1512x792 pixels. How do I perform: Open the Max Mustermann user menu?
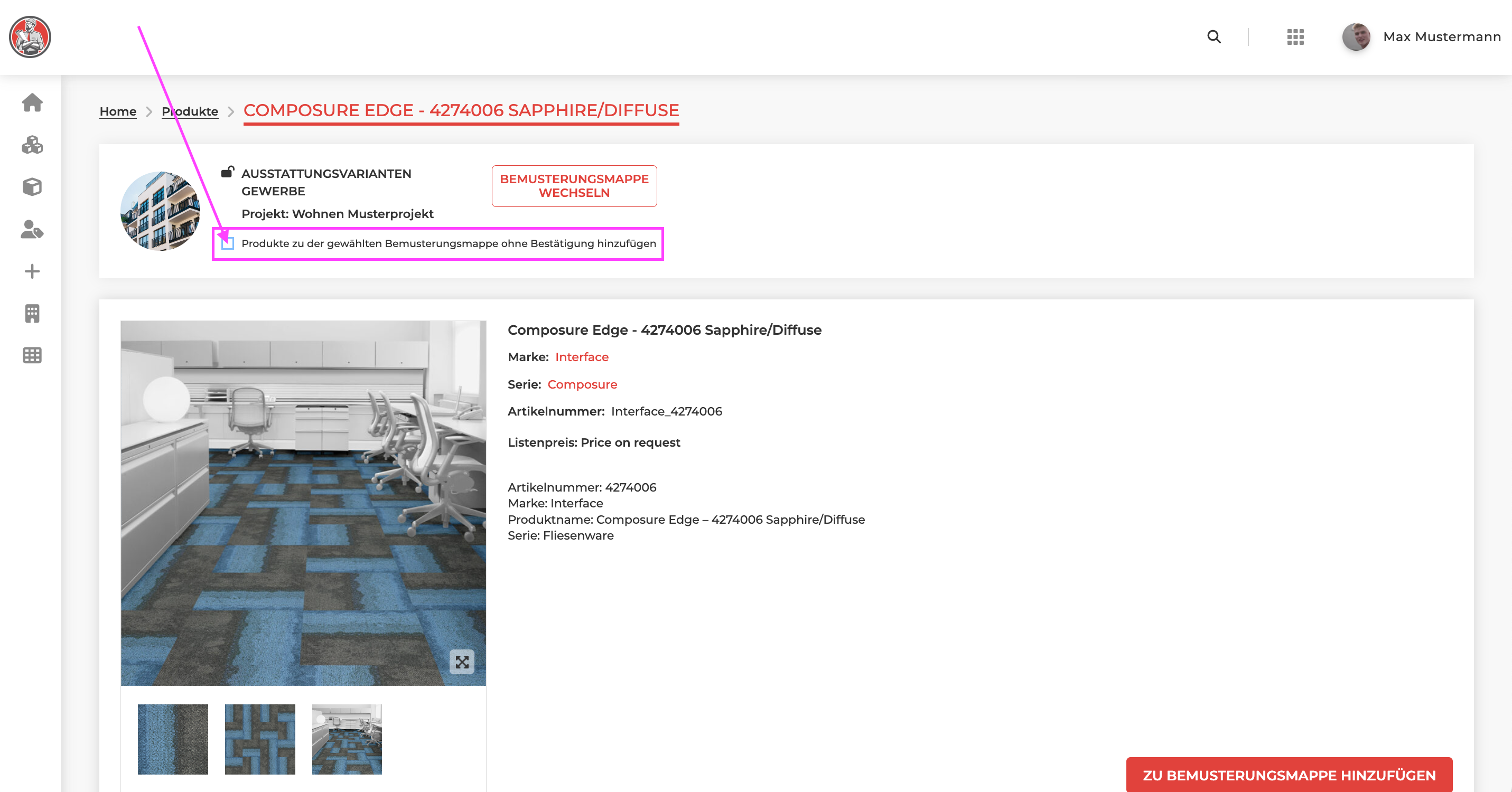tap(1442, 37)
